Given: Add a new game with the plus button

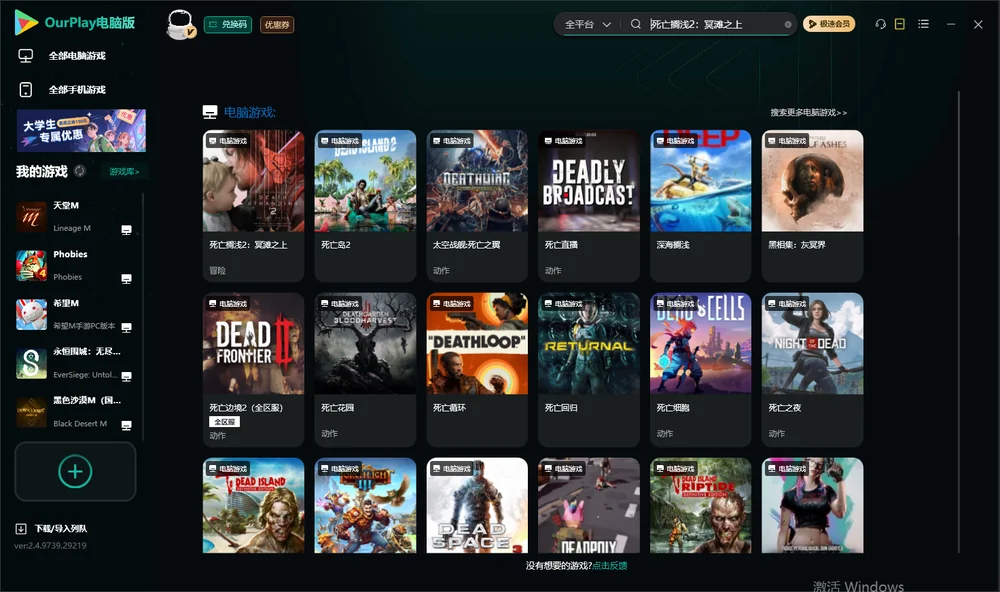Looking at the screenshot, I should pyautogui.click(x=75, y=471).
